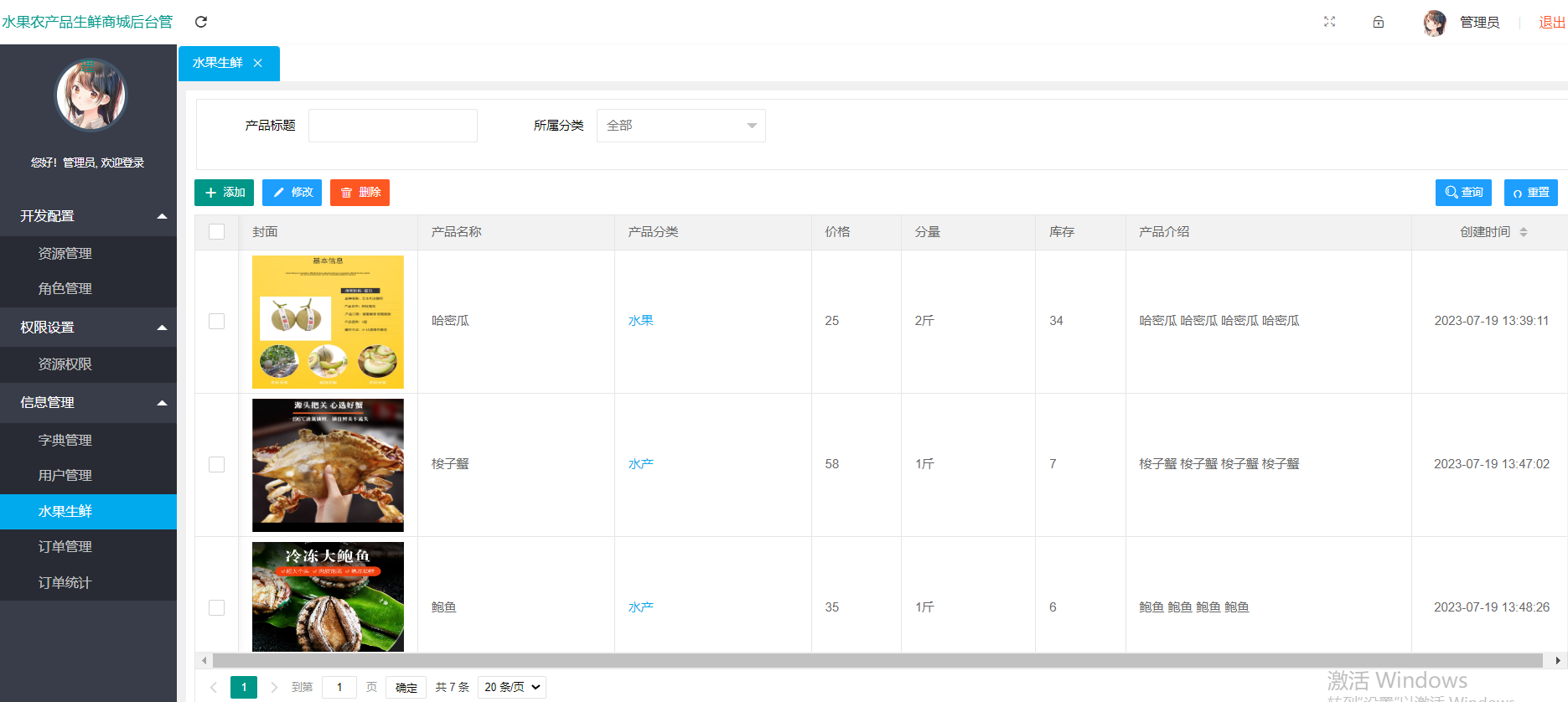Open the 20 条/页 page size selector
Viewport: 1568px width, 702px height.
click(x=511, y=687)
